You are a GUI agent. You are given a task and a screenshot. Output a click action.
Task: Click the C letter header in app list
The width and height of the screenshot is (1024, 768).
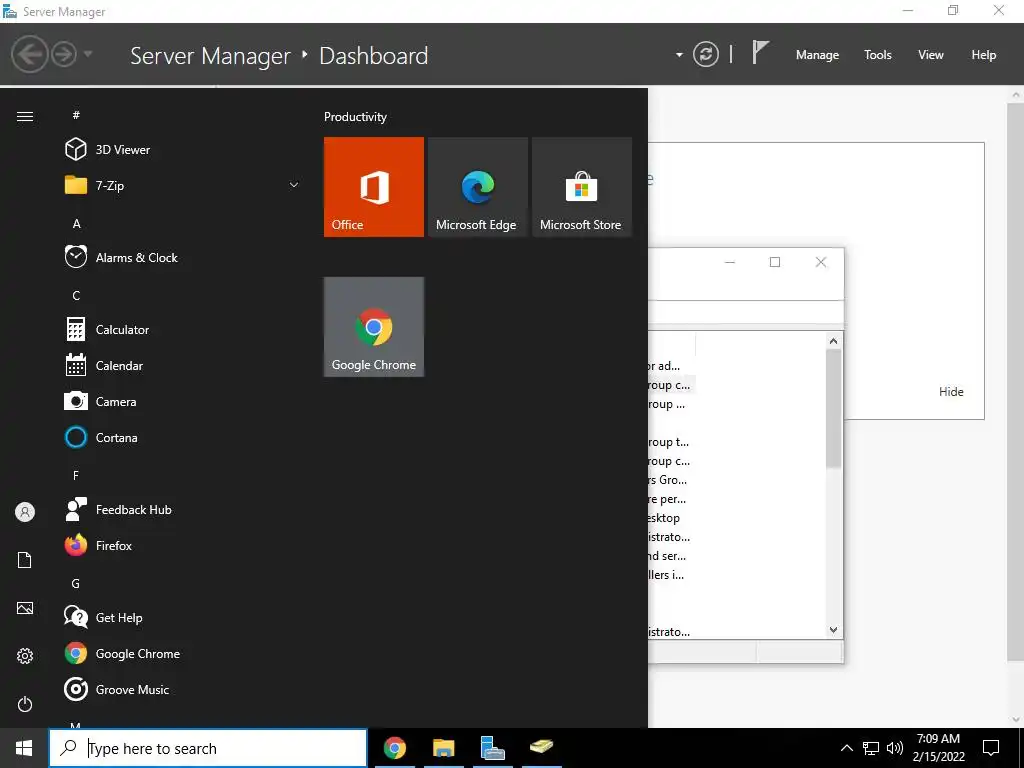(76, 296)
